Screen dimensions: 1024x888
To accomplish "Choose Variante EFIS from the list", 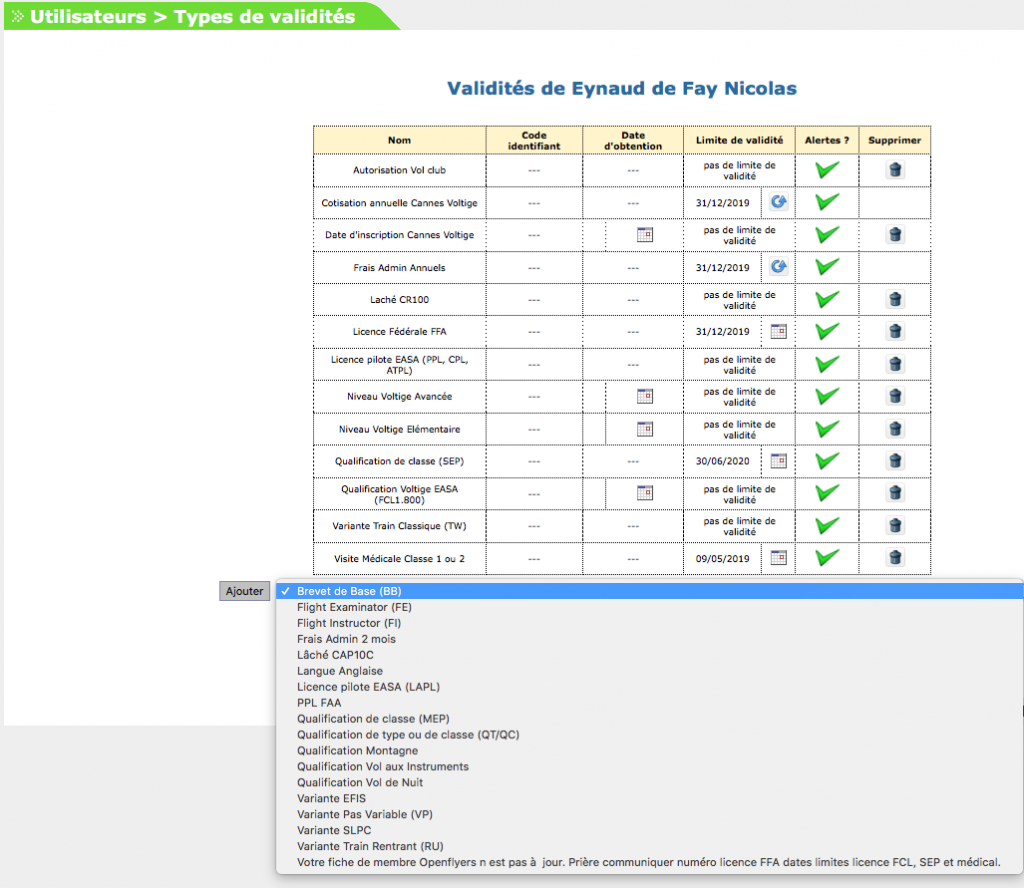I will tap(650, 799).
